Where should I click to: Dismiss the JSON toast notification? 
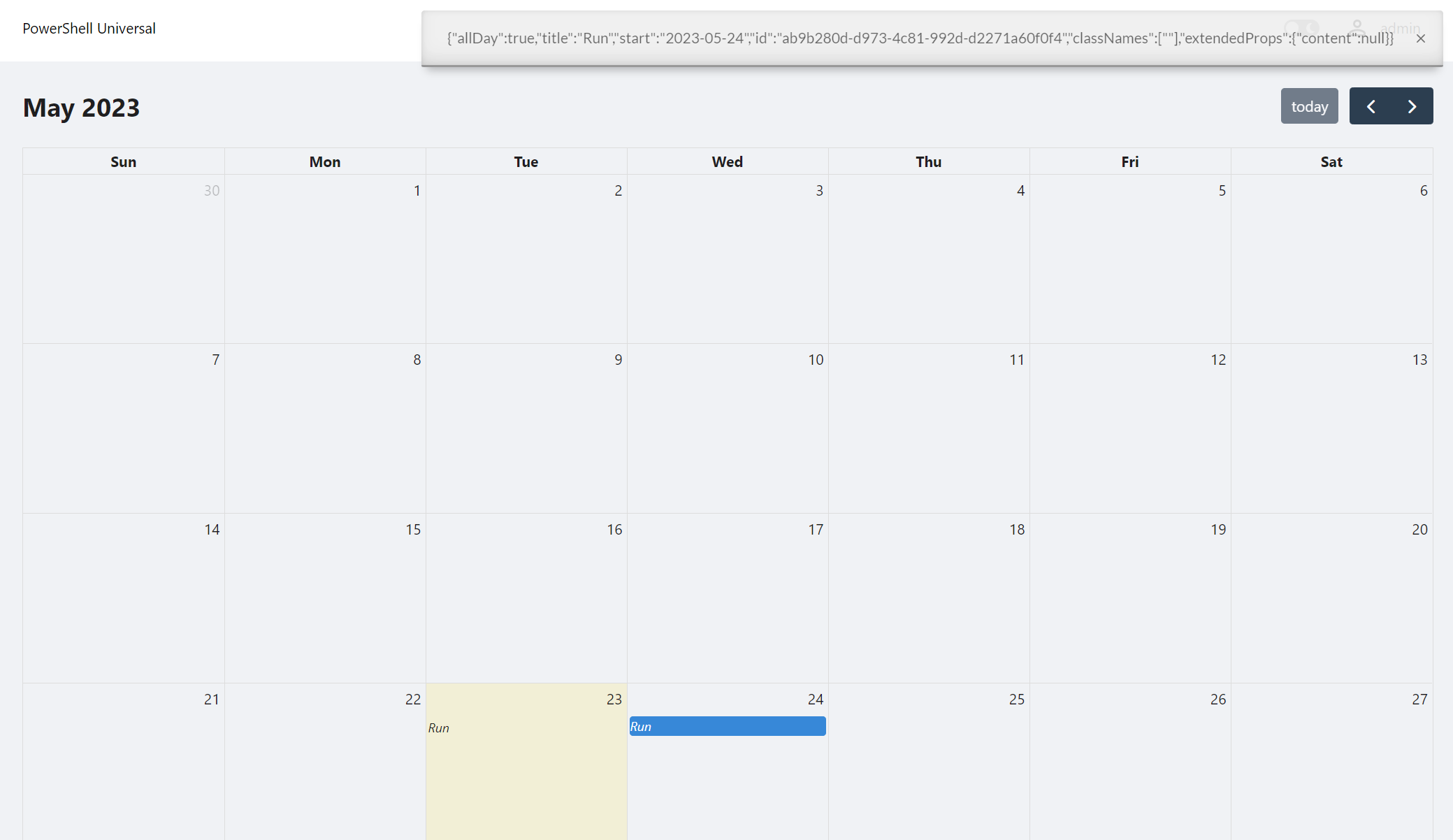click(x=1420, y=38)
